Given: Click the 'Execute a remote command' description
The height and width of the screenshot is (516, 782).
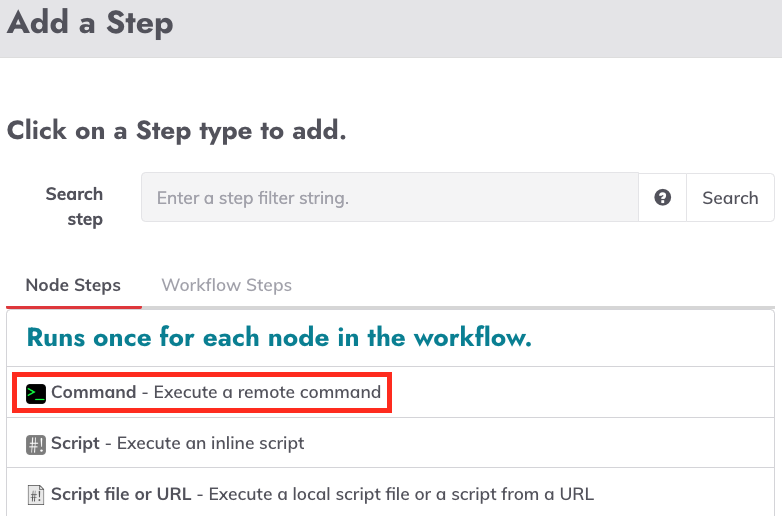Looking at the screenshot, I should click(x=267, y=392).
